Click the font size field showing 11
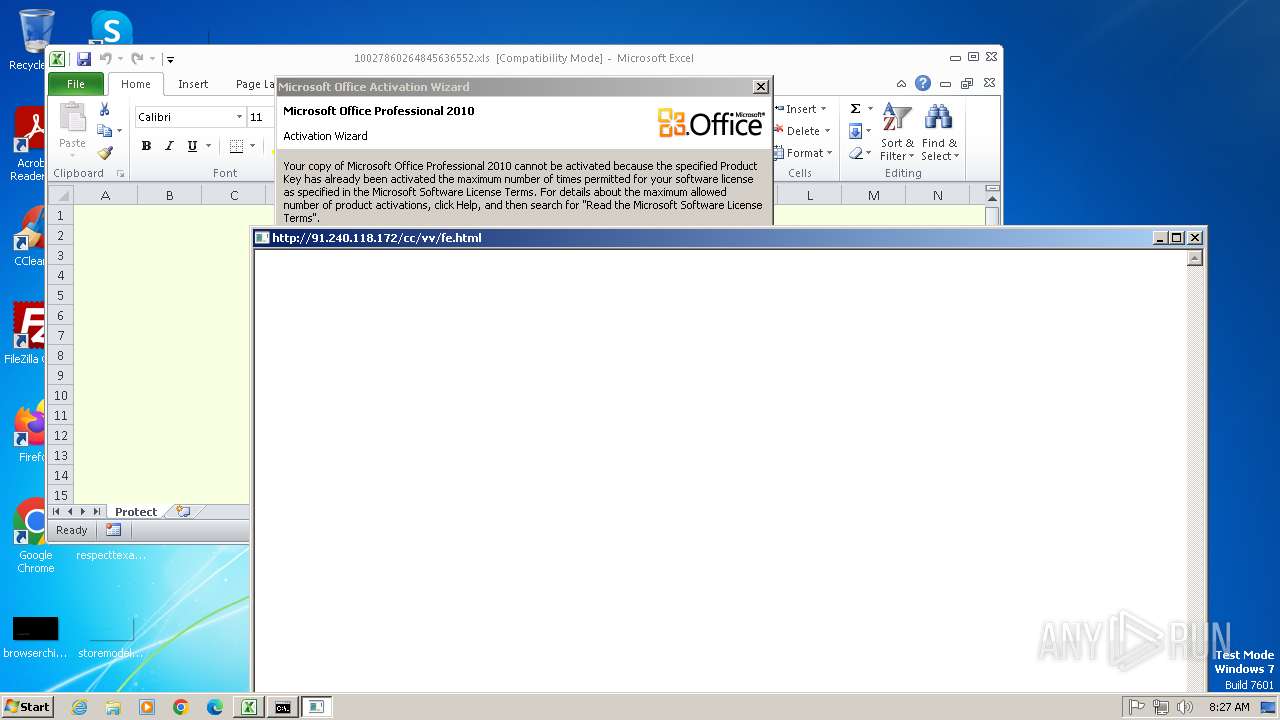Viewport: 1280px width, 720px height. pos(260,117)
